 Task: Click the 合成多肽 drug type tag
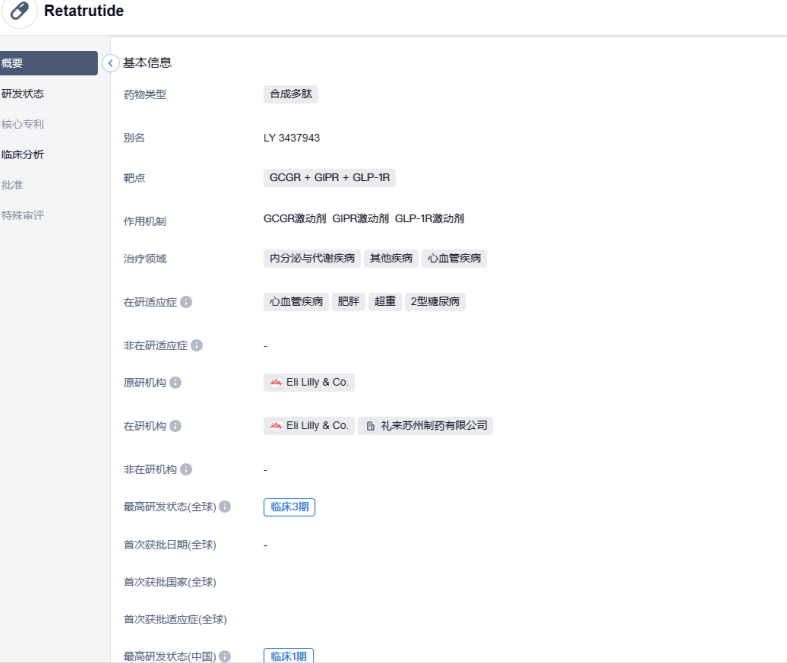coord(290,94)
